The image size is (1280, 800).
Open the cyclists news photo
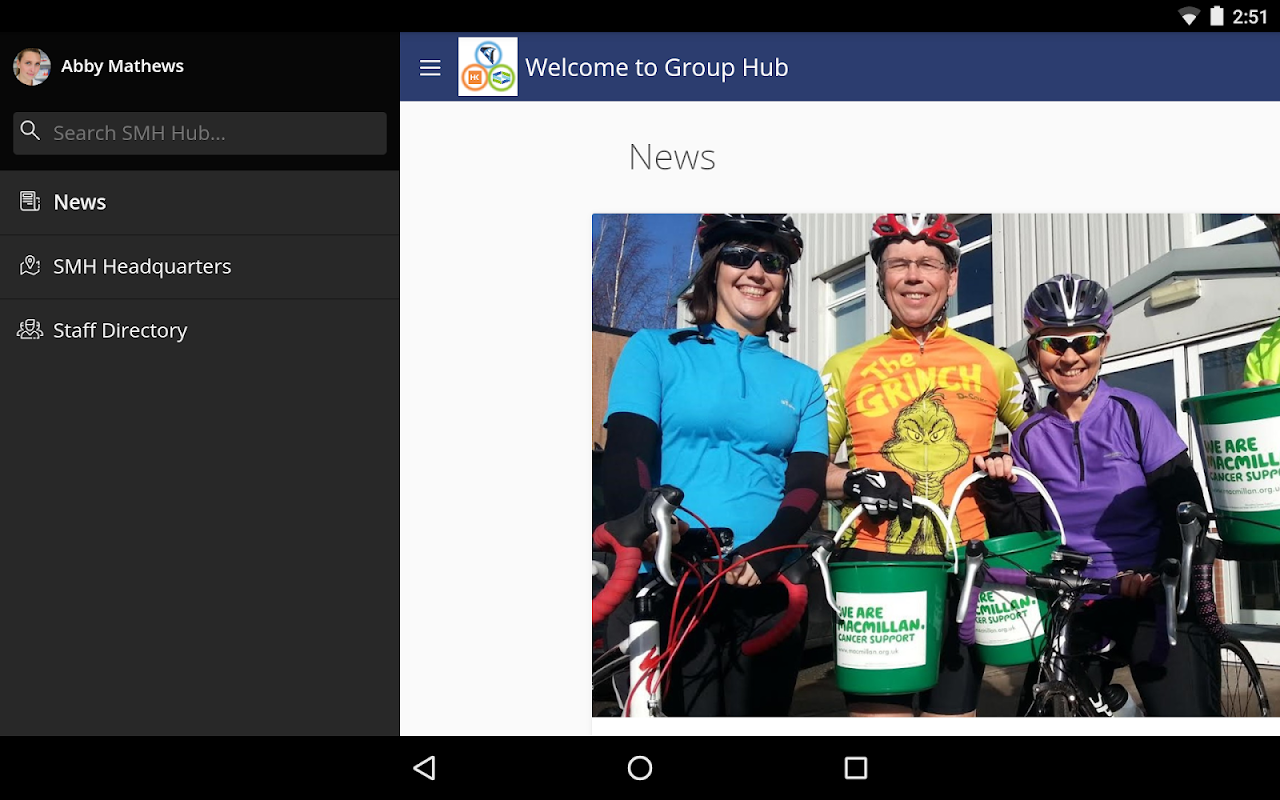(x=936, y=465)
